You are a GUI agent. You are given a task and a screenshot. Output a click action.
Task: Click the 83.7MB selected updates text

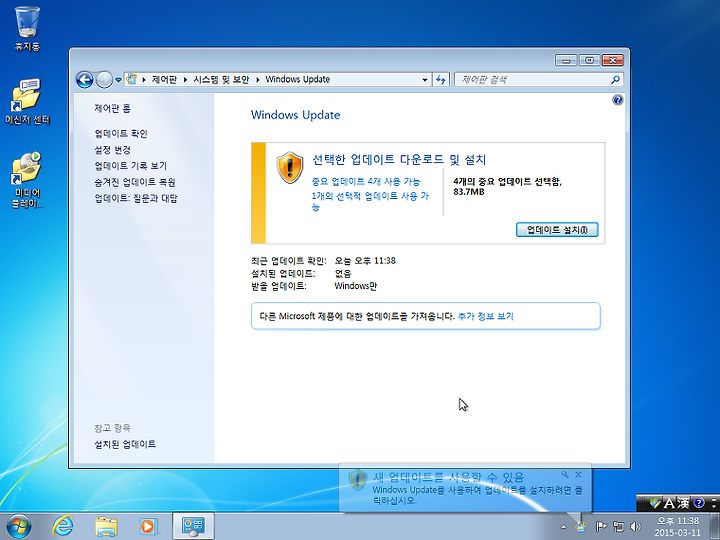coord(468,192)
